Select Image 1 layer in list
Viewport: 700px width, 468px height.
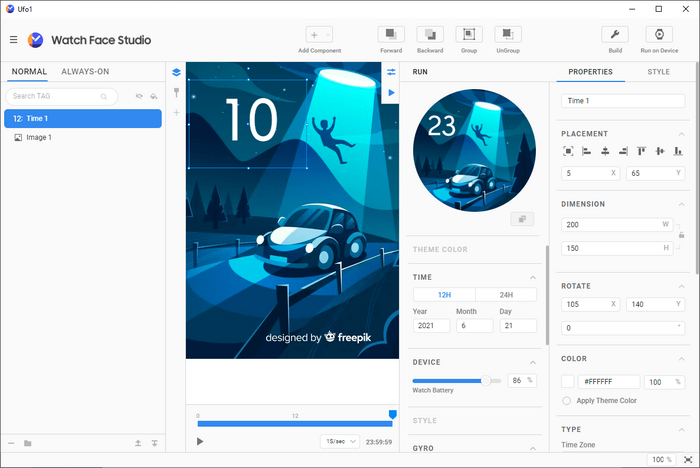(x=39, y=137)
